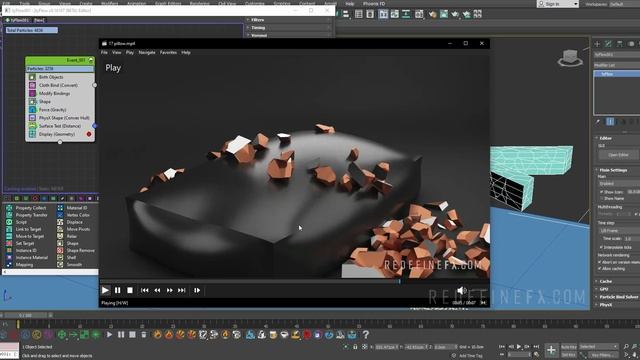Click the Sign In button
This screenshot has width=640, height=360.
558,4
